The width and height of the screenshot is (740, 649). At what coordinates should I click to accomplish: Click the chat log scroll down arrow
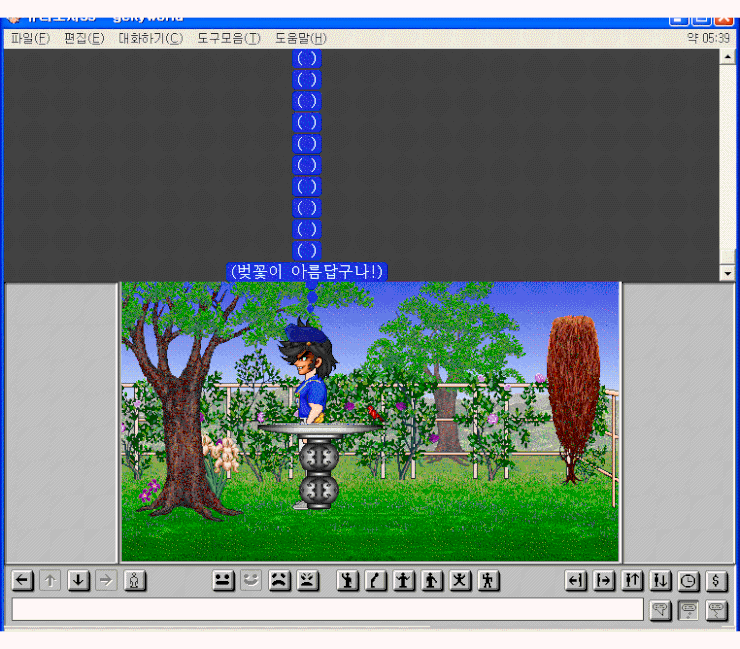[x=727, y=273]
